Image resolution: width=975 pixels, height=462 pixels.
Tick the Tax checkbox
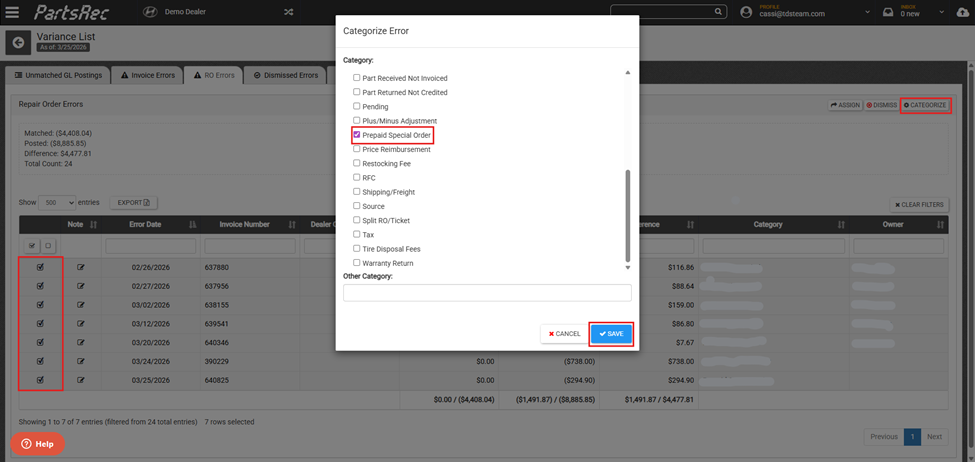(x=356, y=234)
